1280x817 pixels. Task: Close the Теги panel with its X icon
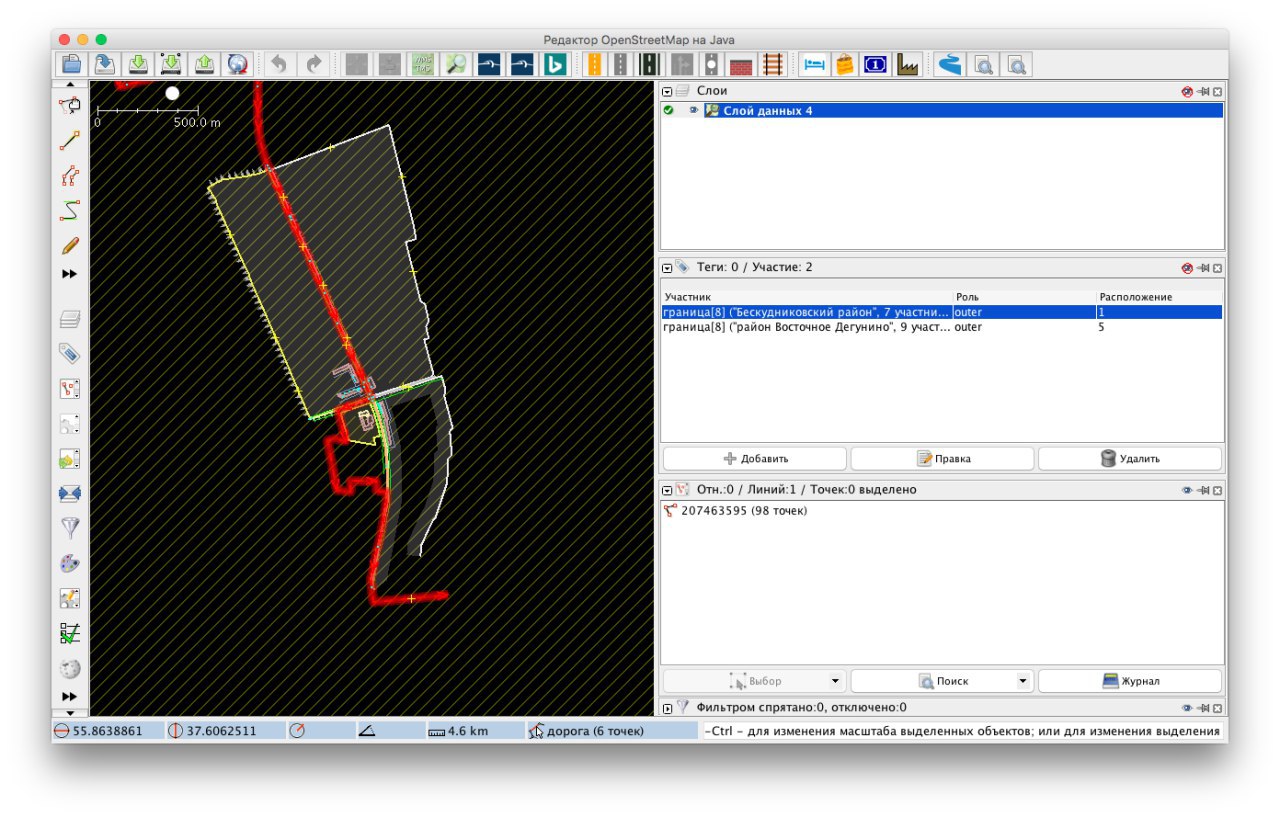pos(1217,268)
